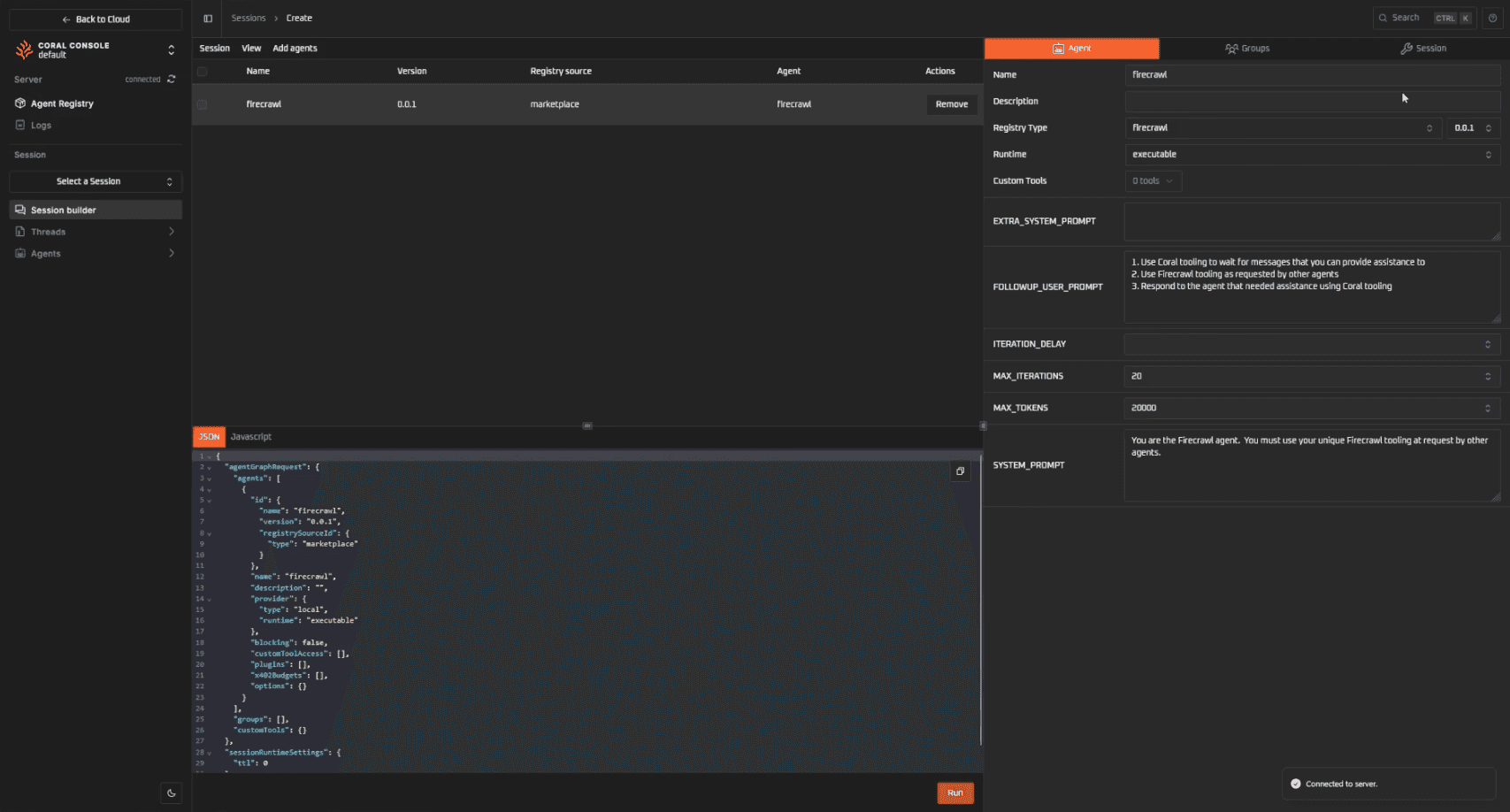Click the Search box
The height and width of the screenshot is (812, 1510).
pos(1424,18)
